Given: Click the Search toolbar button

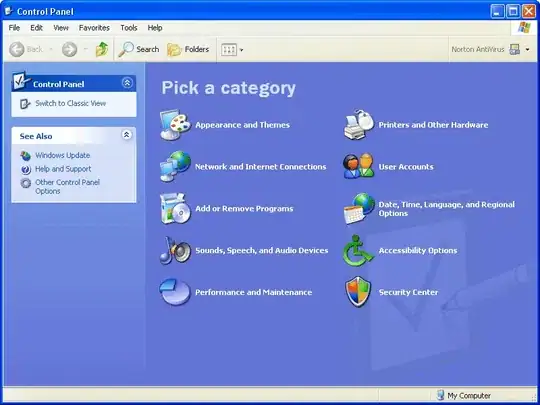Looking at the screenshot, I should coord(138,50).
